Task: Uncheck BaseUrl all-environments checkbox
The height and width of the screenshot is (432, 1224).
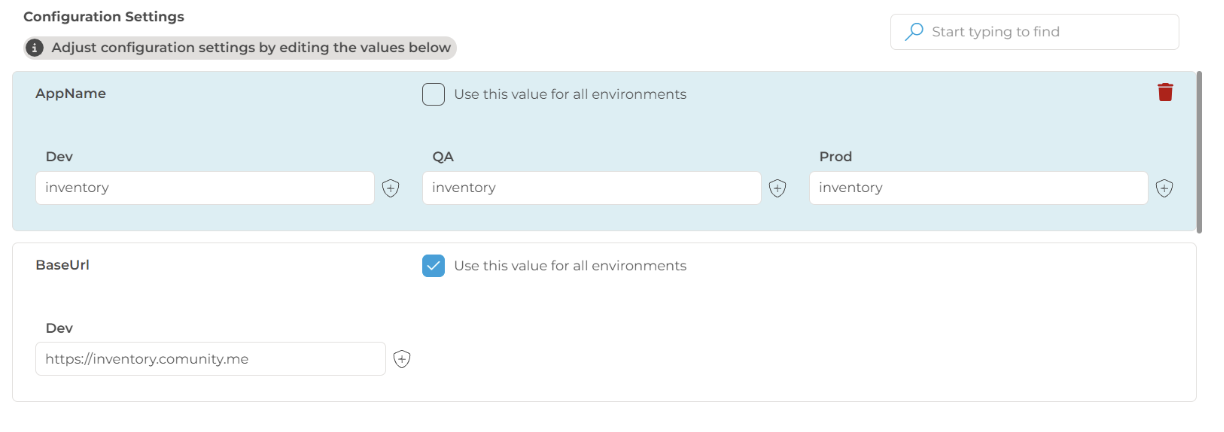Action: (433, 265)
